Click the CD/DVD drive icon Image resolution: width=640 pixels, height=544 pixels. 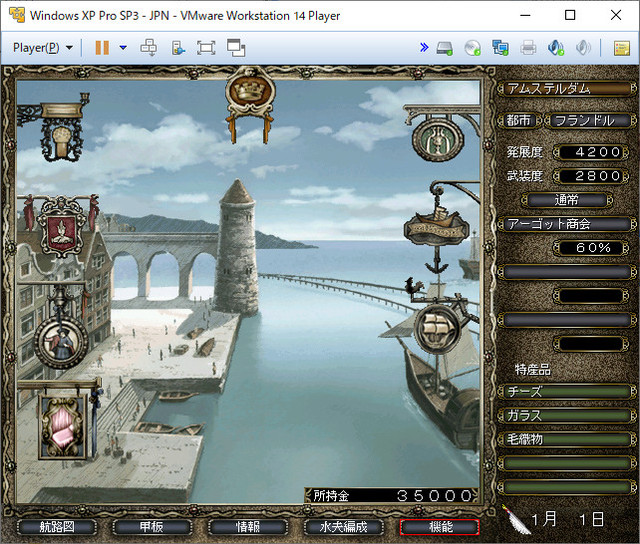point(473,48)
